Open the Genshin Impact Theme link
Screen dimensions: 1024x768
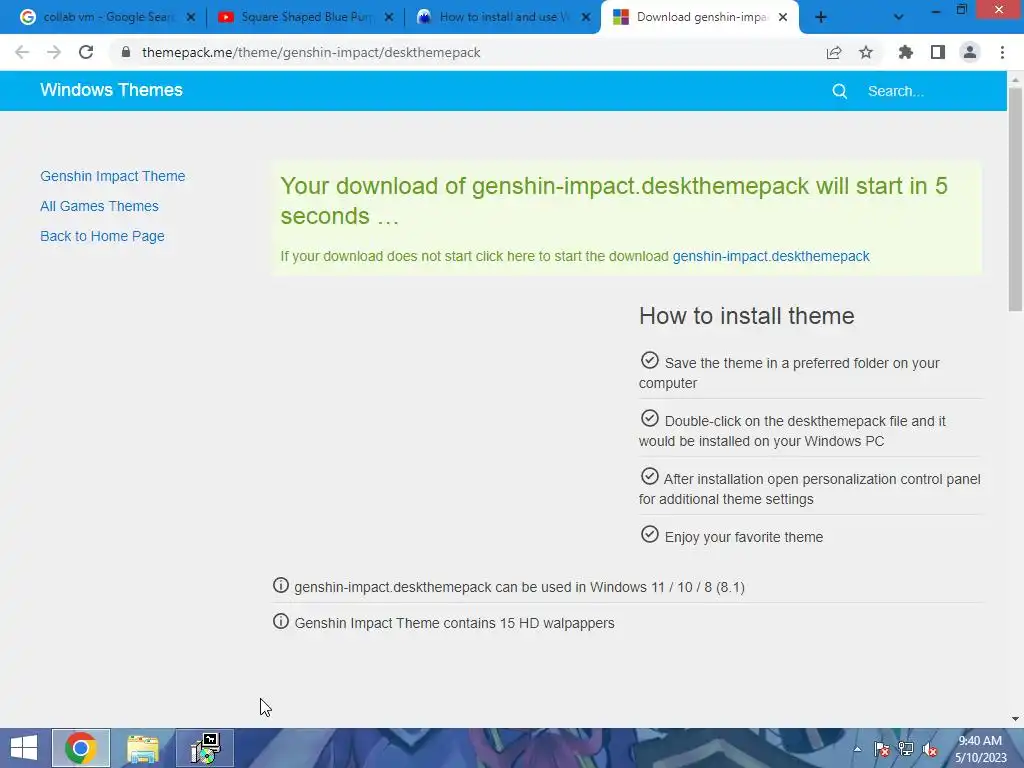click(112, 176)
